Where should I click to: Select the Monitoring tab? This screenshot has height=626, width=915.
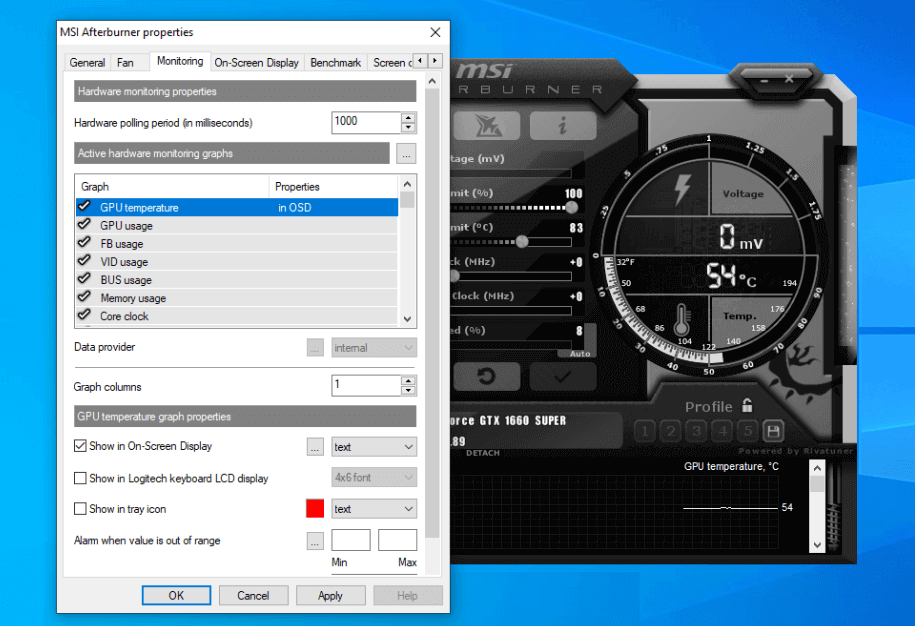[180, 61]
